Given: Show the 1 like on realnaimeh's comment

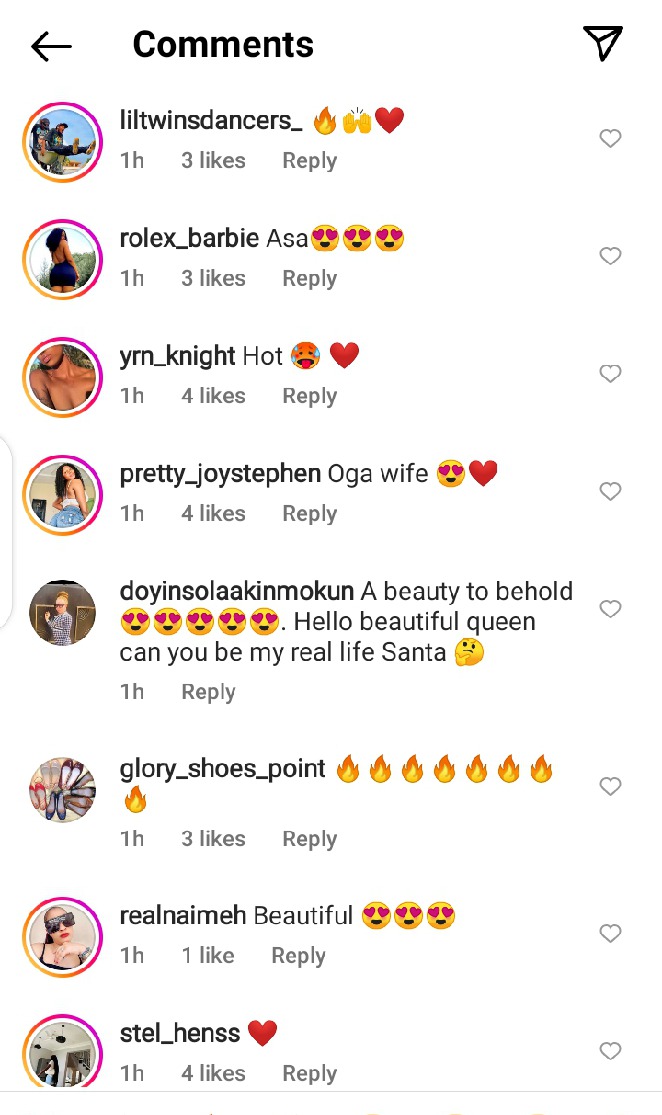Looking at the screenshot, I should click(x=208, y=956).
